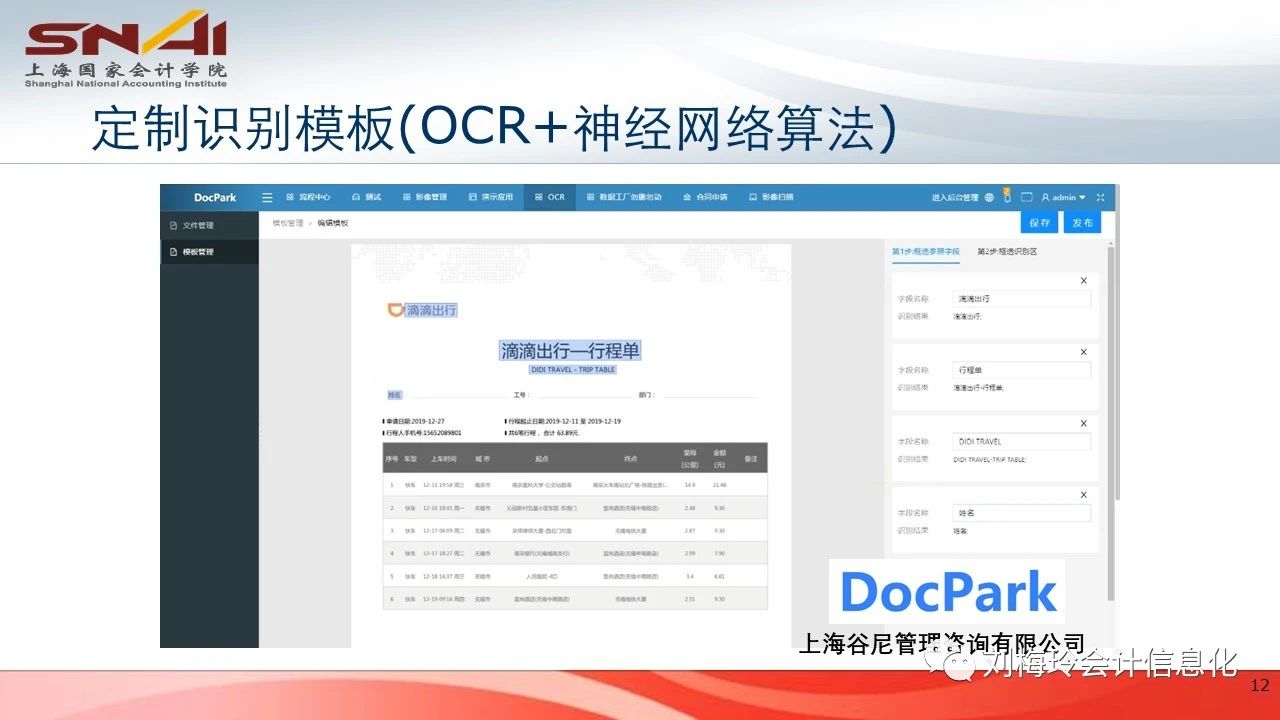Toggle the fullscreen icon in top bar
Screen dimensions: 1280x720
[x=1101, y=198]
